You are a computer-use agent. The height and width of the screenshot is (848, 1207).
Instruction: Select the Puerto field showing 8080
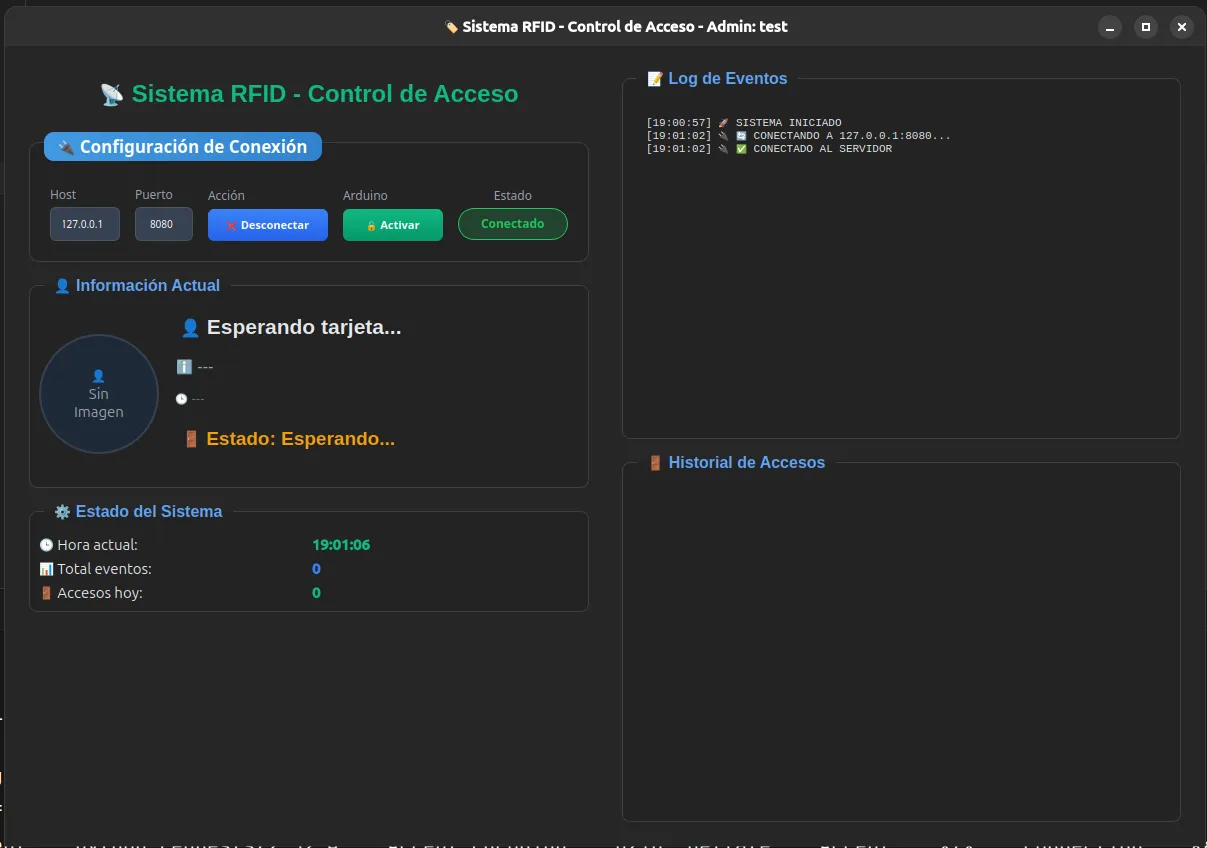tap(164, 224)
